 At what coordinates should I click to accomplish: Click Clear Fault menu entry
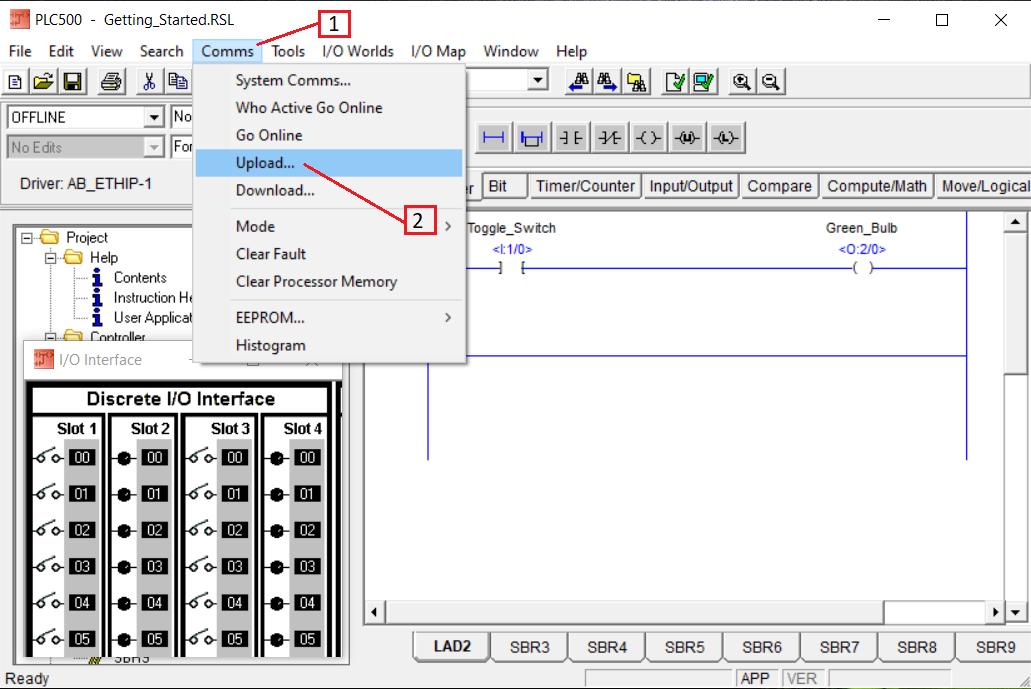329,254
